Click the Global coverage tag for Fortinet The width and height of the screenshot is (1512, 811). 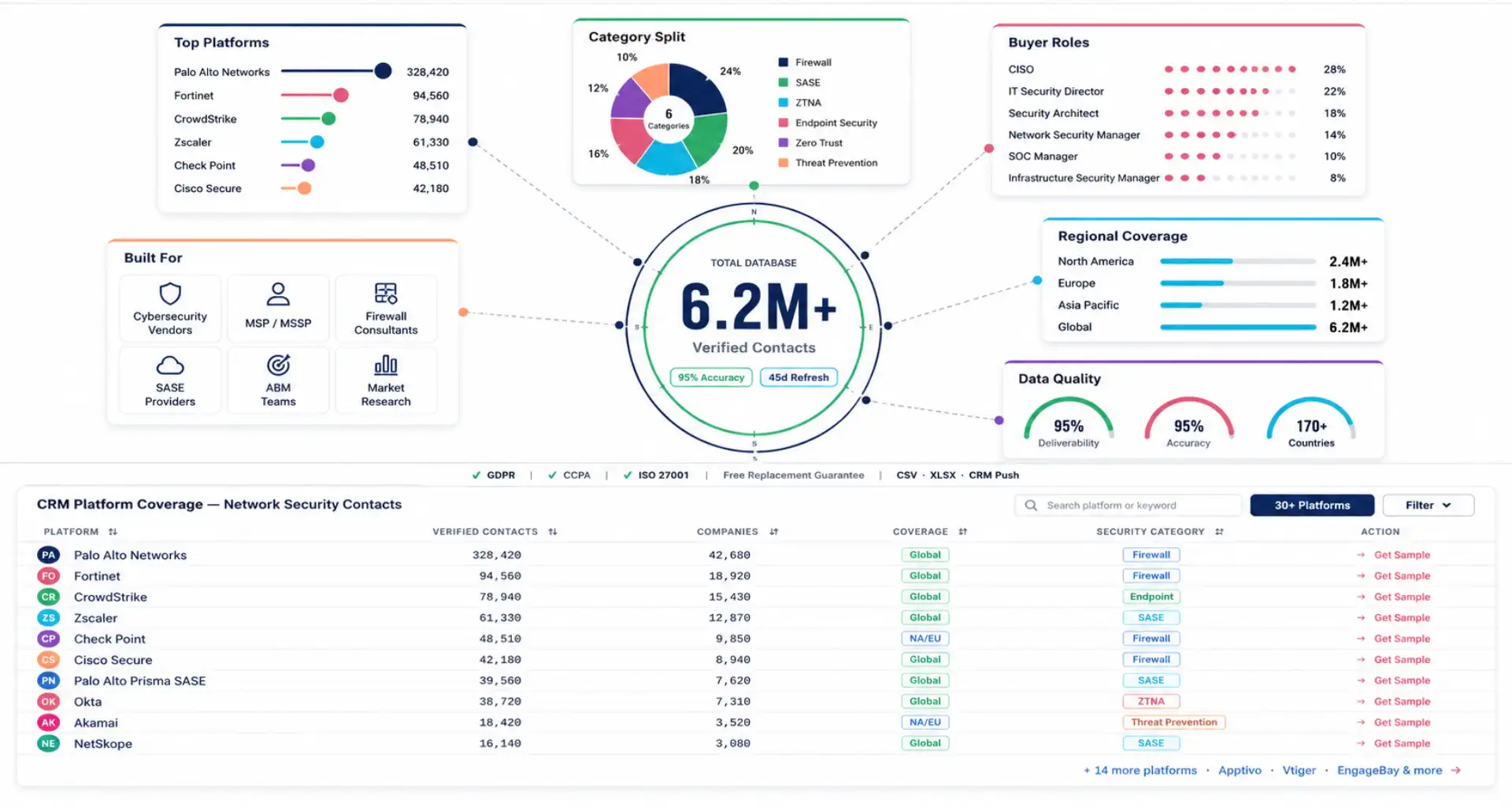point(925,576)
